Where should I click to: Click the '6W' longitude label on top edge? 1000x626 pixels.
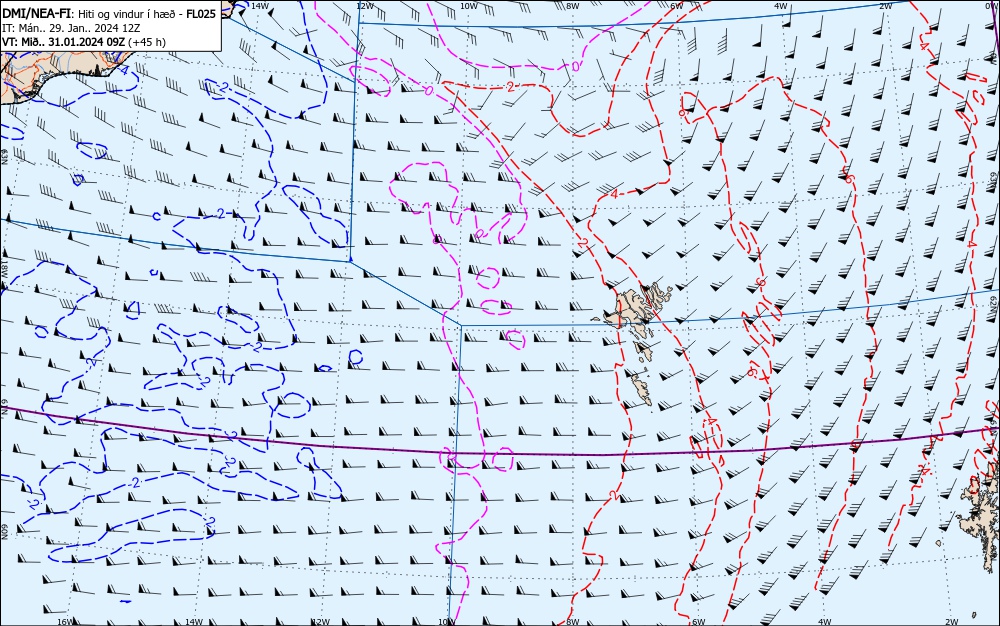pyautogui.click(x=677, y=6)
